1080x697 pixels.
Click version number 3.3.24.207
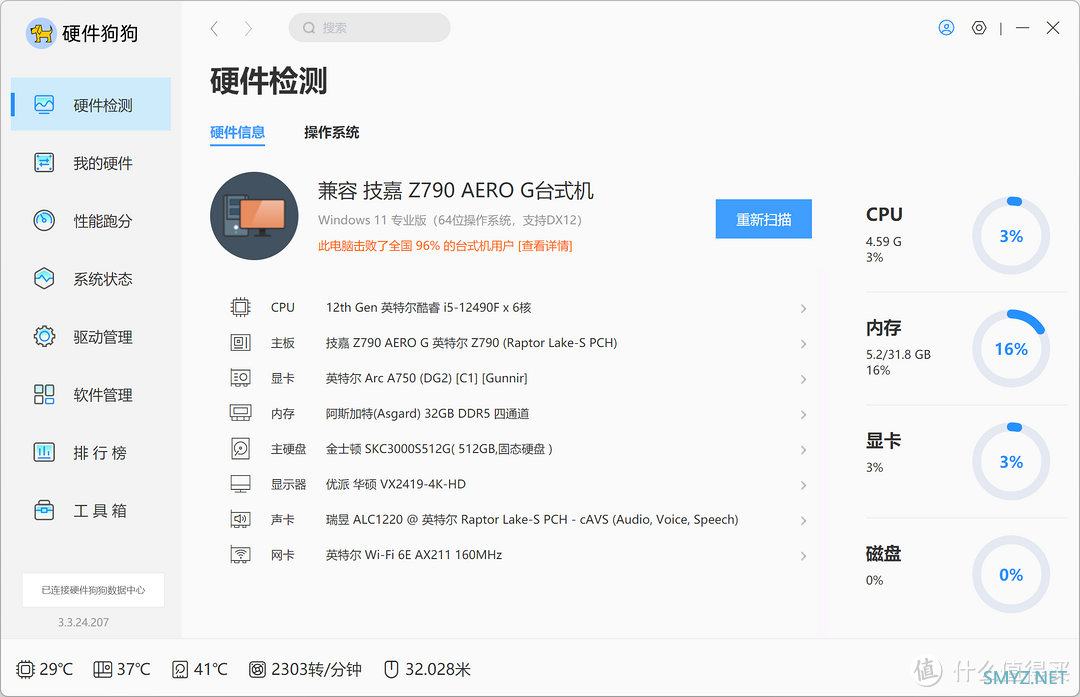83,622
